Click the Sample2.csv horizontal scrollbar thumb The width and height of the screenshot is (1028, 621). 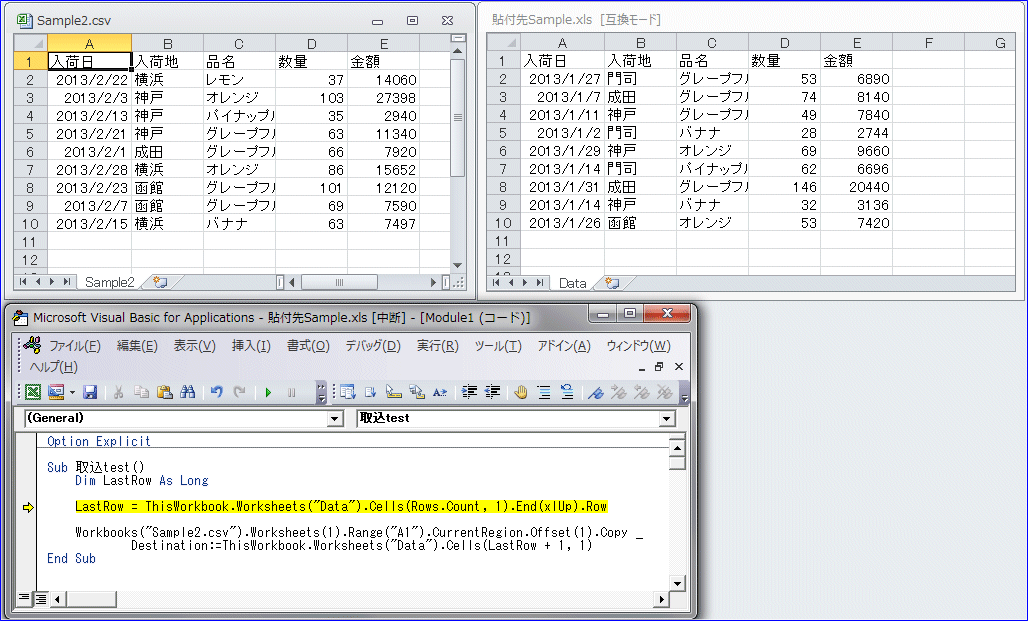point(338,283)
